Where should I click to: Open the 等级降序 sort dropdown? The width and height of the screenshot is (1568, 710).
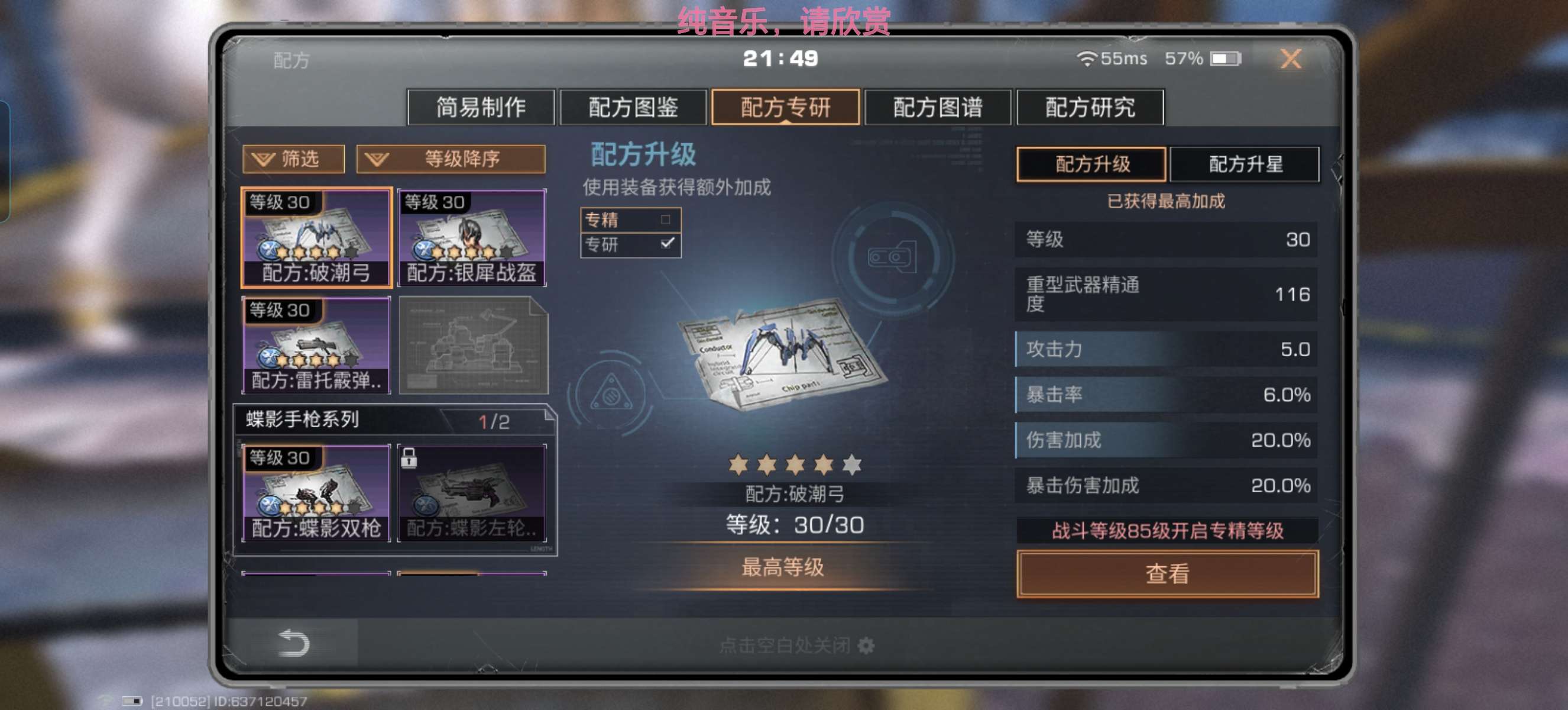click(451, 159)
